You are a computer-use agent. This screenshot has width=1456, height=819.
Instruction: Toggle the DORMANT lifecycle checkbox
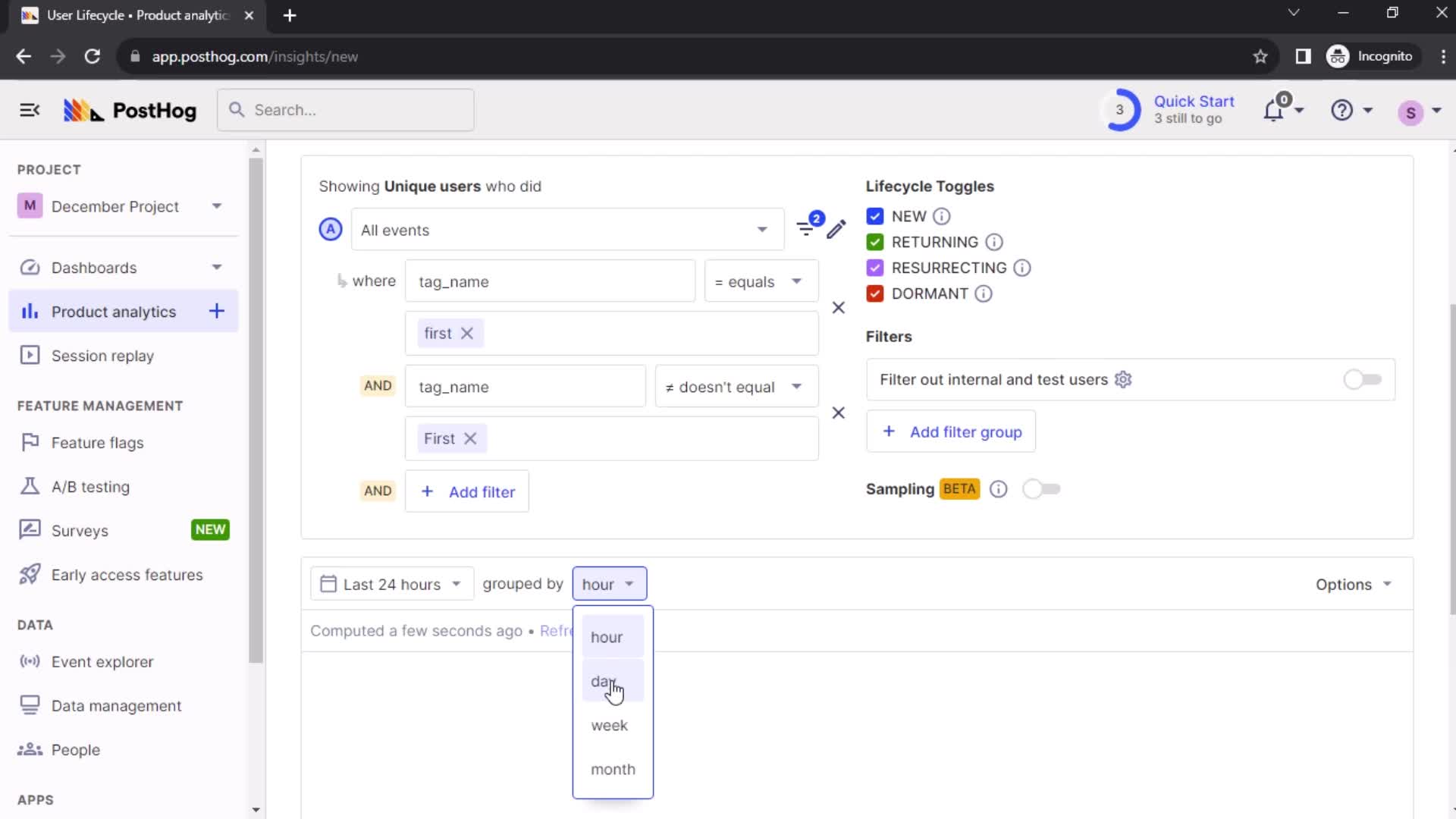[x=875, y=293]
